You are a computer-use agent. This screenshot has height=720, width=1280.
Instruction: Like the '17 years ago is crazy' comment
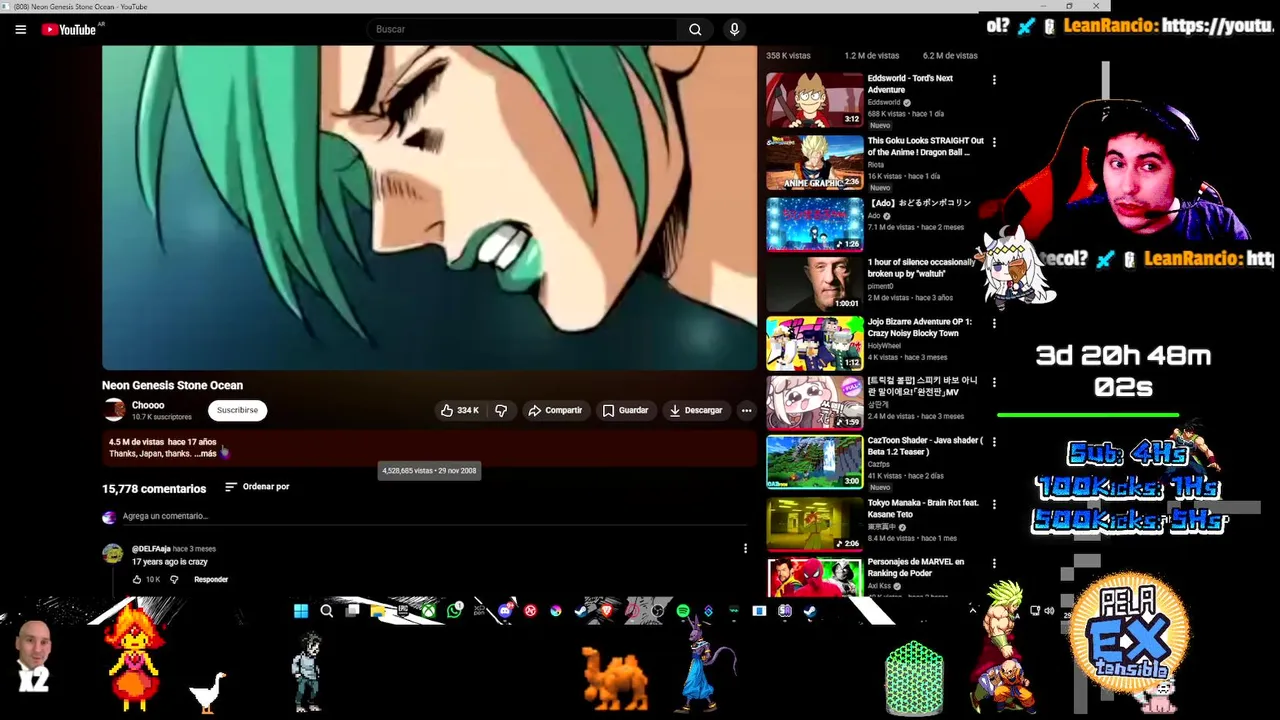pos(137,579)
